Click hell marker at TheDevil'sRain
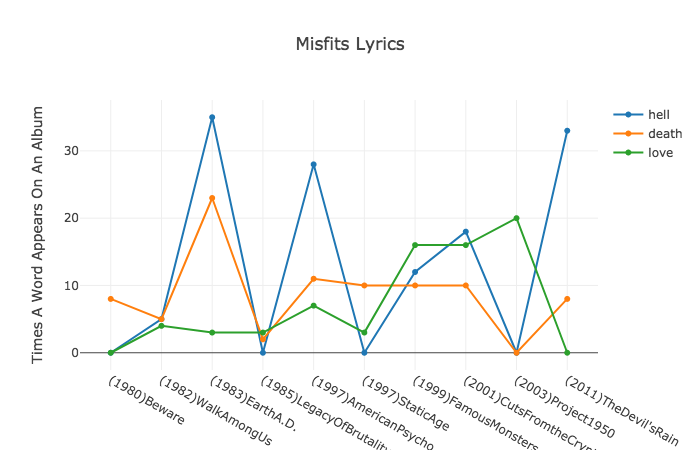Image resolution: width=700 pixels, height=450 pixels. coord(567,131)
